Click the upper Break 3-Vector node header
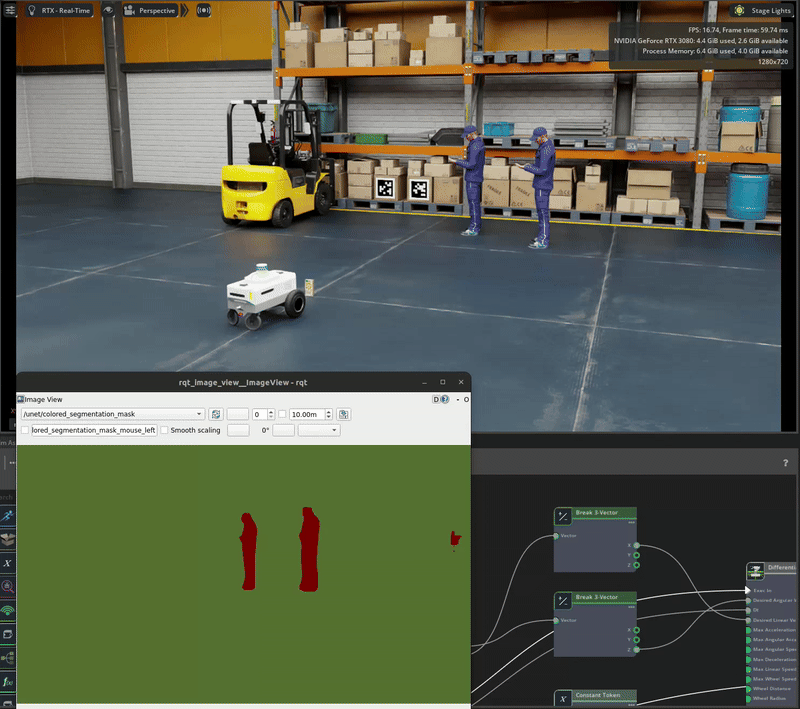Screen dimensions: 800x709 pyautogui.click(x=595, y=513)
